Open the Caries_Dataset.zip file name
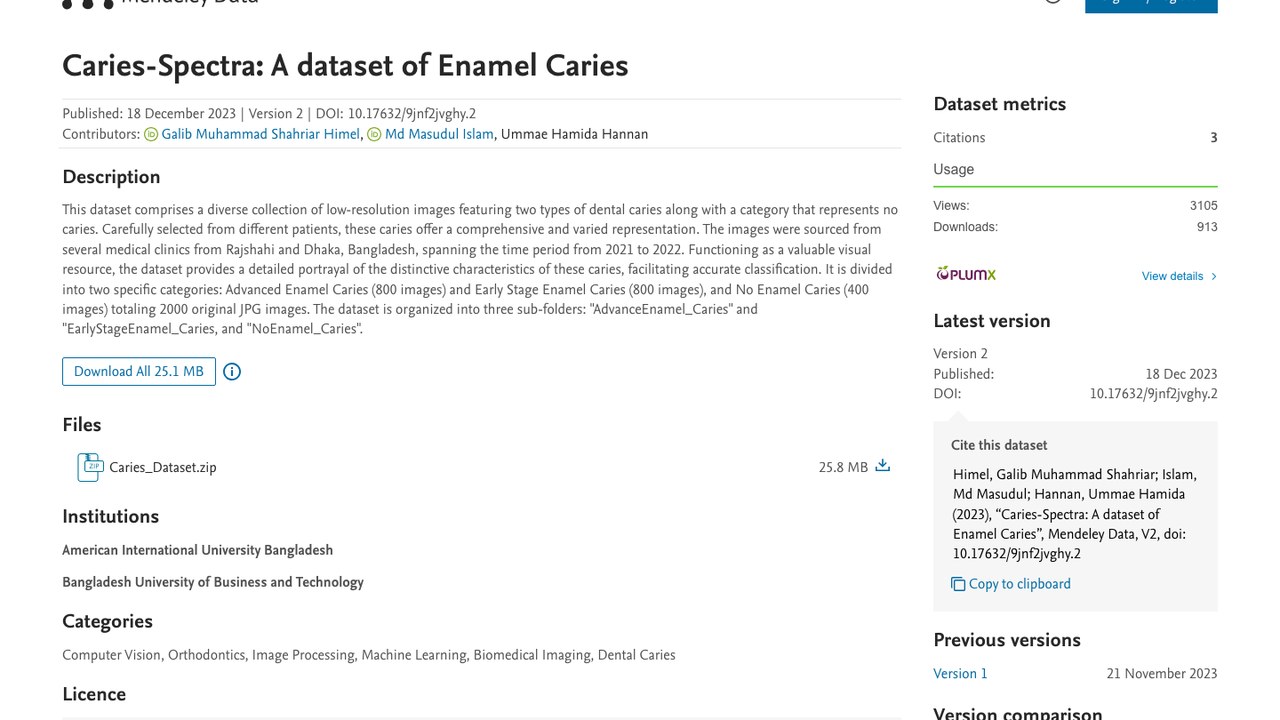This screenshot has height=720, width=1280. [163, 467]
